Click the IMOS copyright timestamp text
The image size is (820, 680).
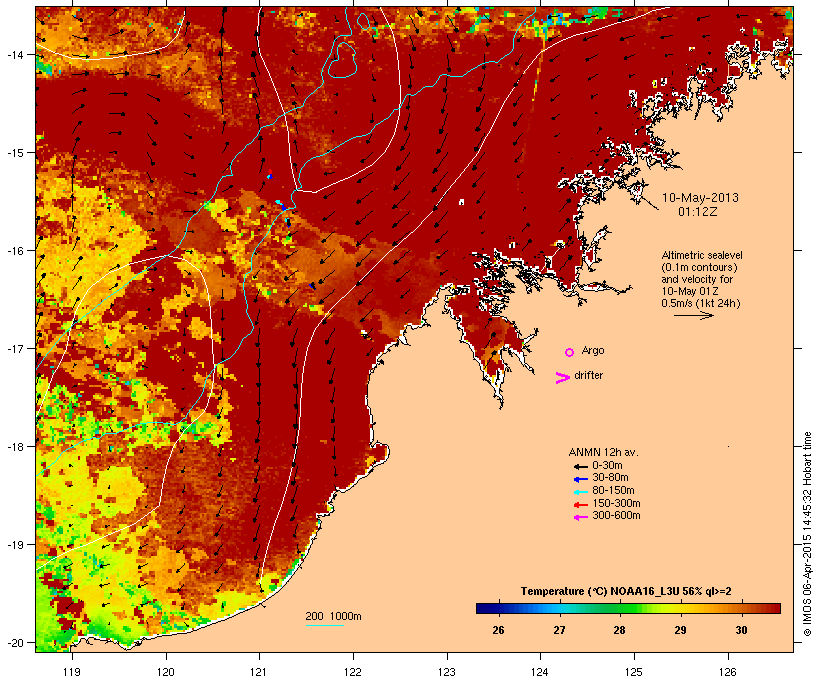point(808,534)
